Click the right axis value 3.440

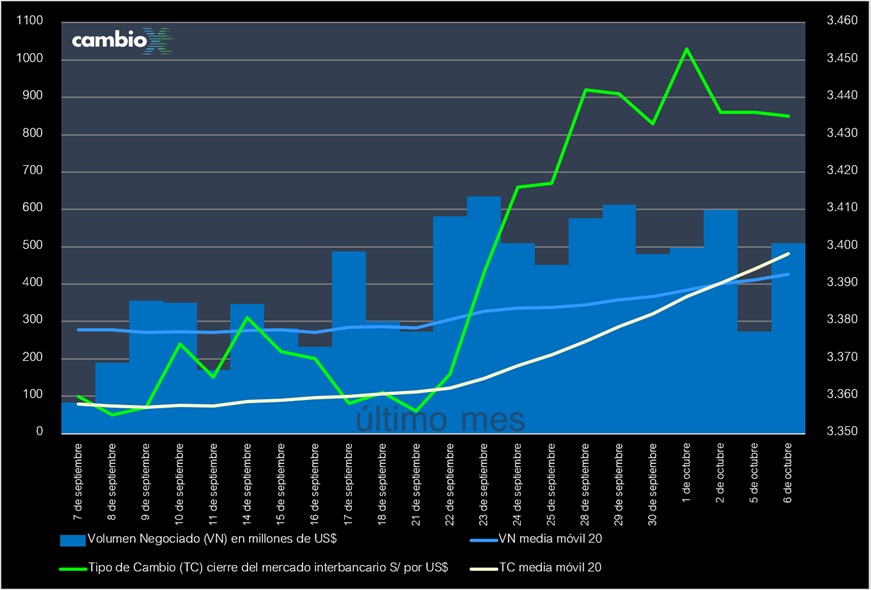(x=842, y=96)
